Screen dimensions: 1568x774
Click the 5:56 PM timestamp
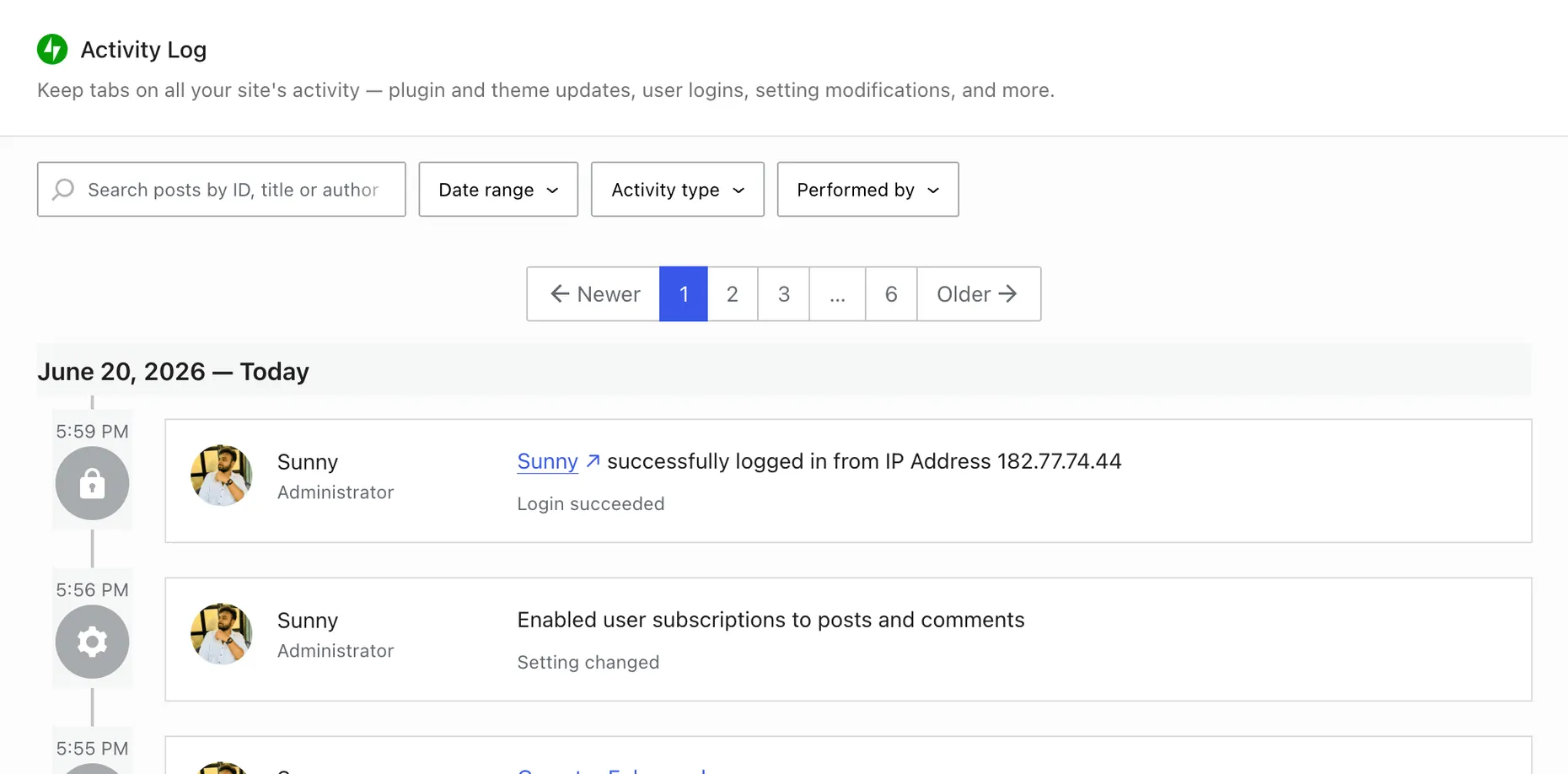coord(93,590)
